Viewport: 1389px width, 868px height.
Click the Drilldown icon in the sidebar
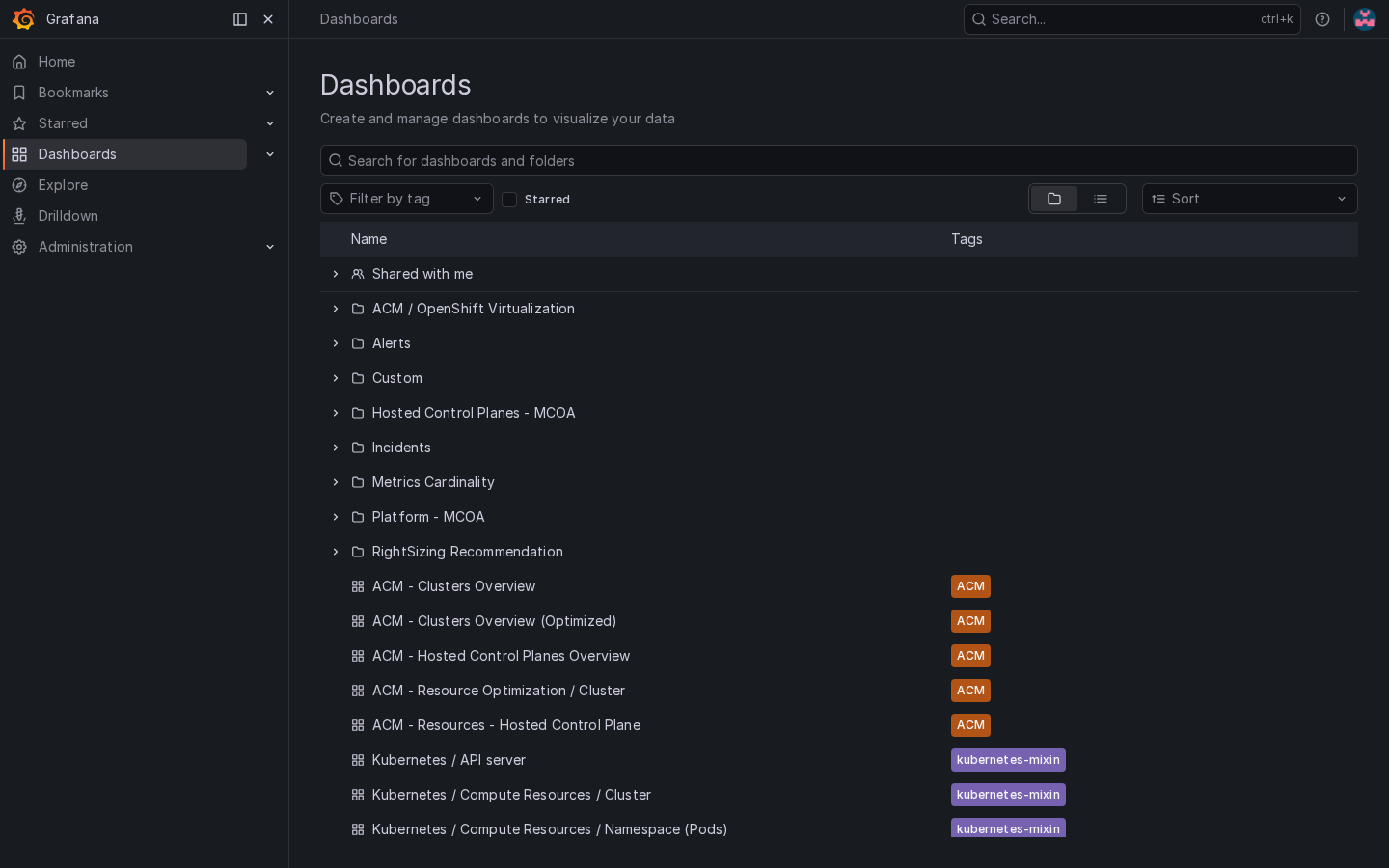click(x=19, y=216)
